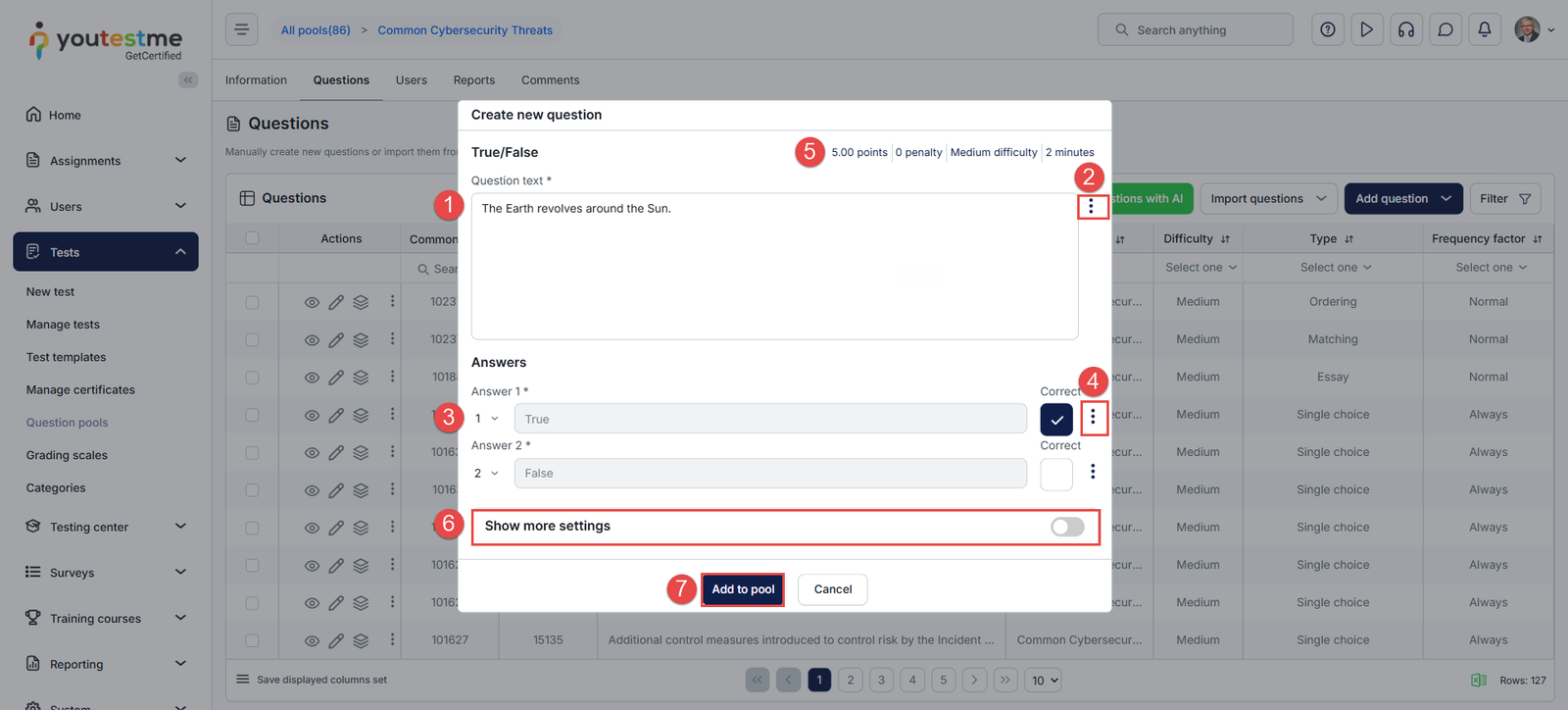The height and width of the screenshot is (710, 1568).
Task: Click the hamburger menu icon
Action: [241, 29]
